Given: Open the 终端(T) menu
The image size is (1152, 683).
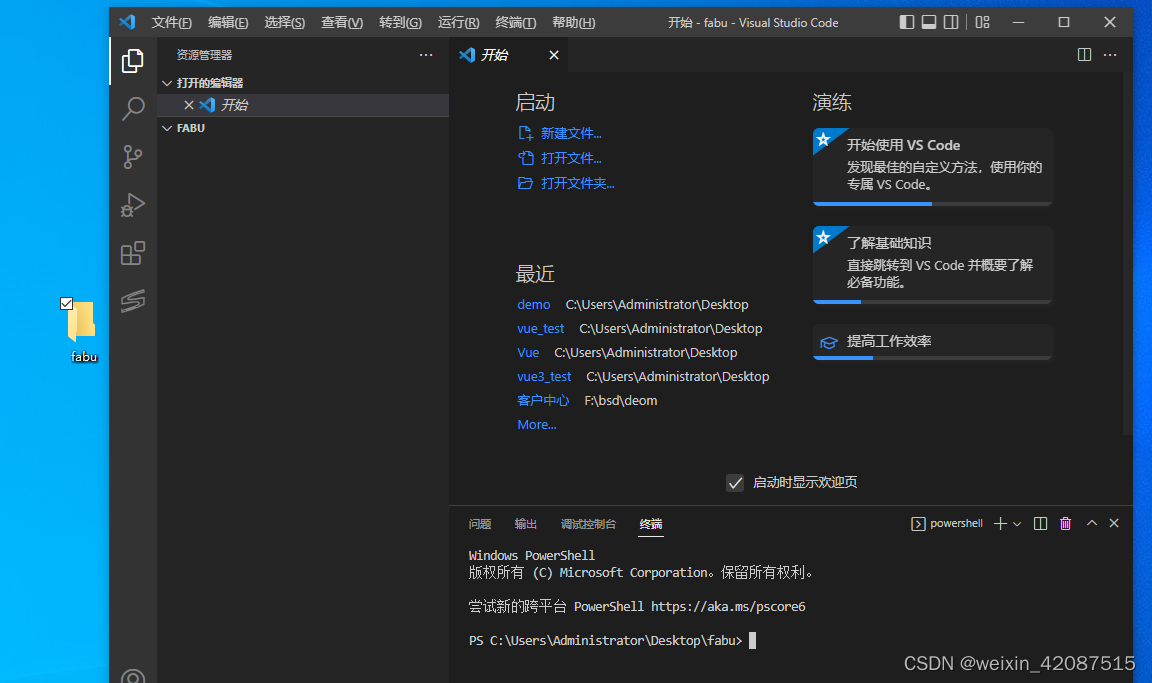Looking at the screenshot, I should pyautogui.click(x=516, y=23).
